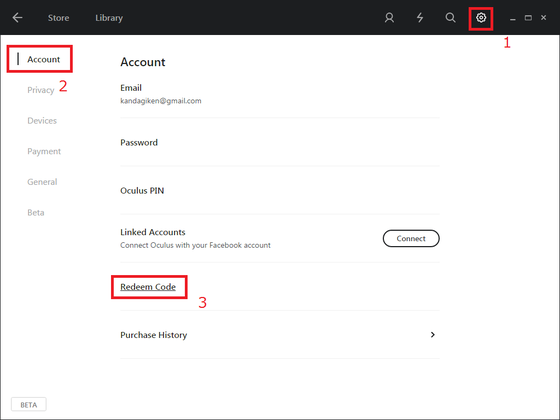
Task: Click the Redeem Code link
Action: (148, 287)
